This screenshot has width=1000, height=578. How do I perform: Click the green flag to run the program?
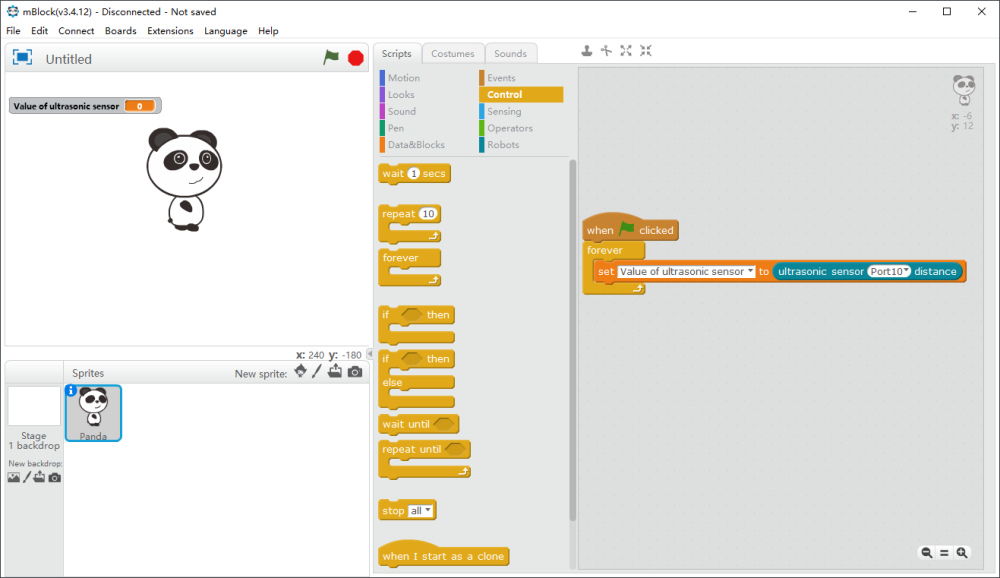click(x=331, y=57)
